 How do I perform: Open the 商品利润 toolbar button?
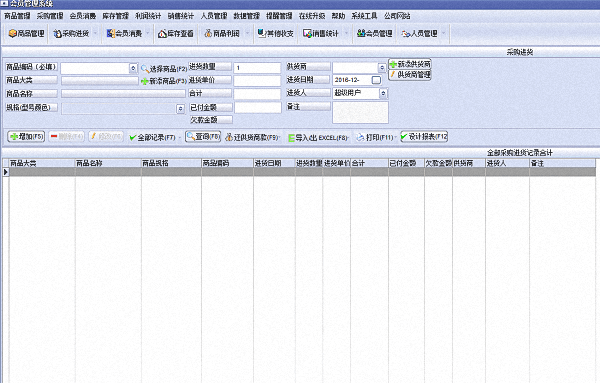222,34
